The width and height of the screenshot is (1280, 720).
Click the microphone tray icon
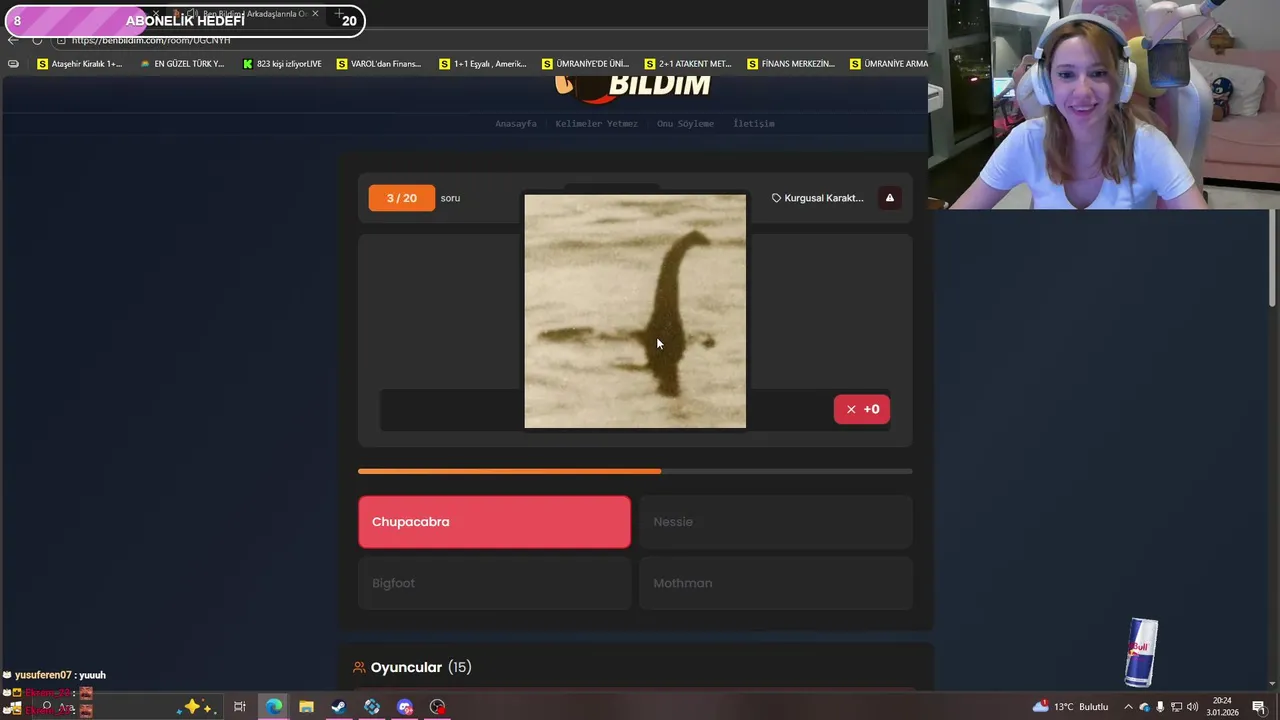tap(1160, 707)
